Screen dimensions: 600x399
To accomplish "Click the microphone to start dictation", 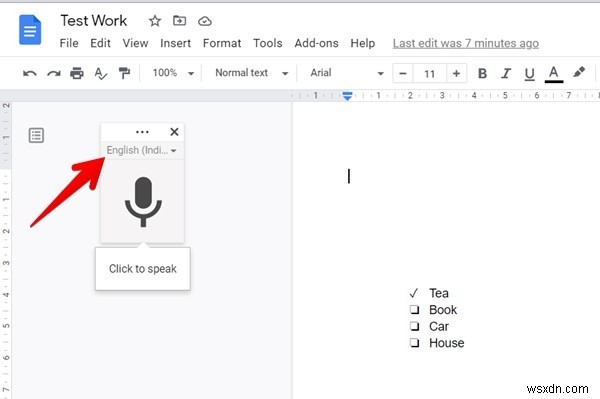I will pos(143,202).
